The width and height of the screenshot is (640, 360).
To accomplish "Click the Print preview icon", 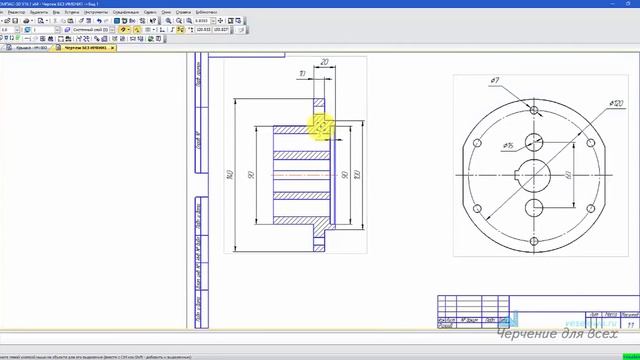I will (40, 20).
